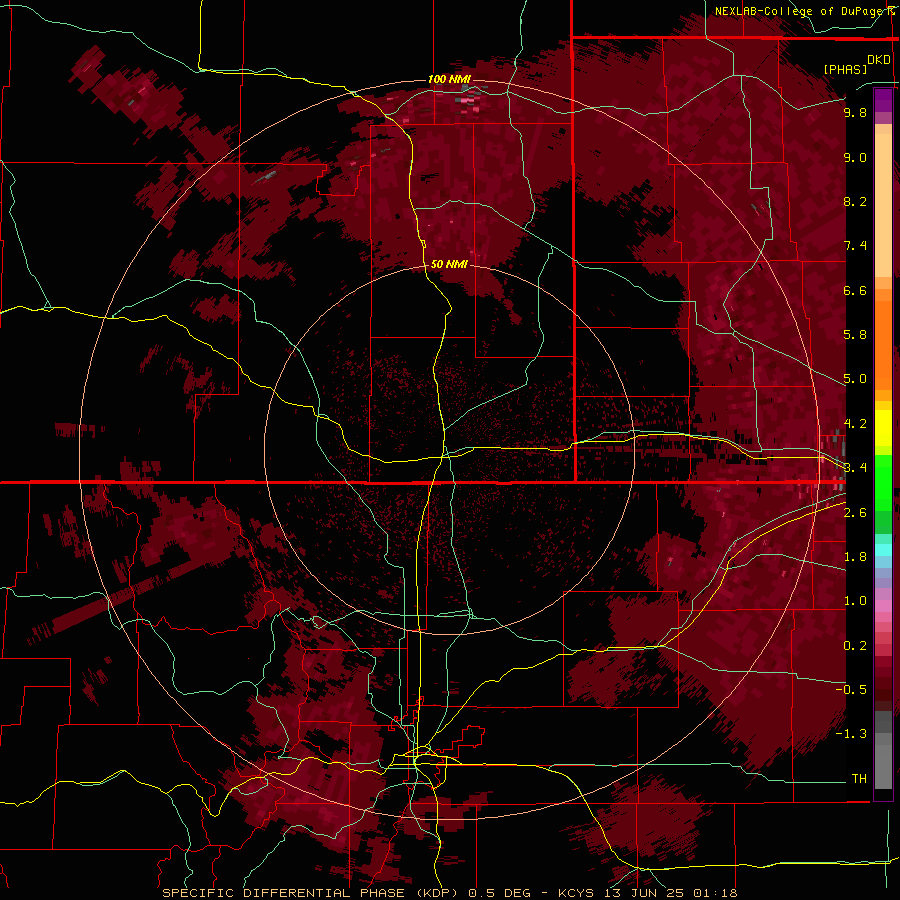900x900 pixels.
Task: Pick the yellow segment of the color bar
Action: [883, 428]
